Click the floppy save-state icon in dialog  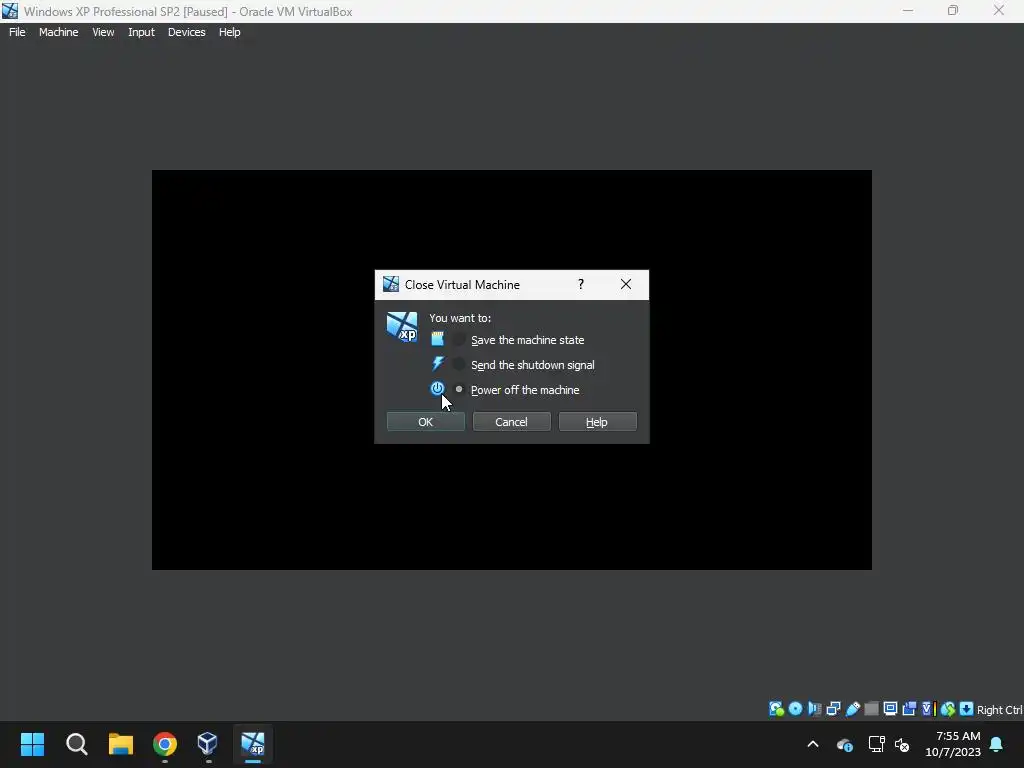[438, 339]
